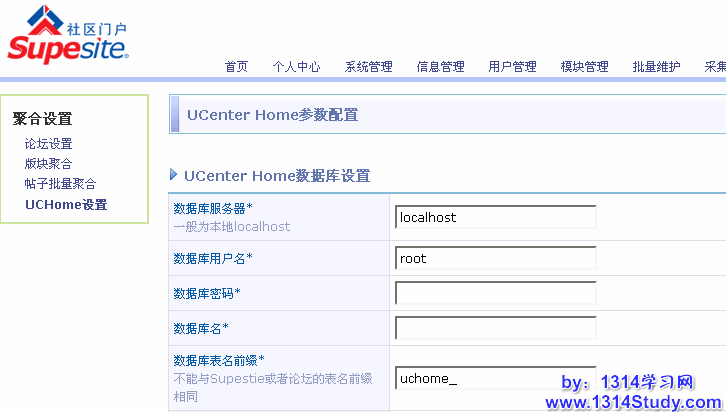This screenshot has width=726, height=412.
Task: Click the Supesite logo
Action: 68,35
